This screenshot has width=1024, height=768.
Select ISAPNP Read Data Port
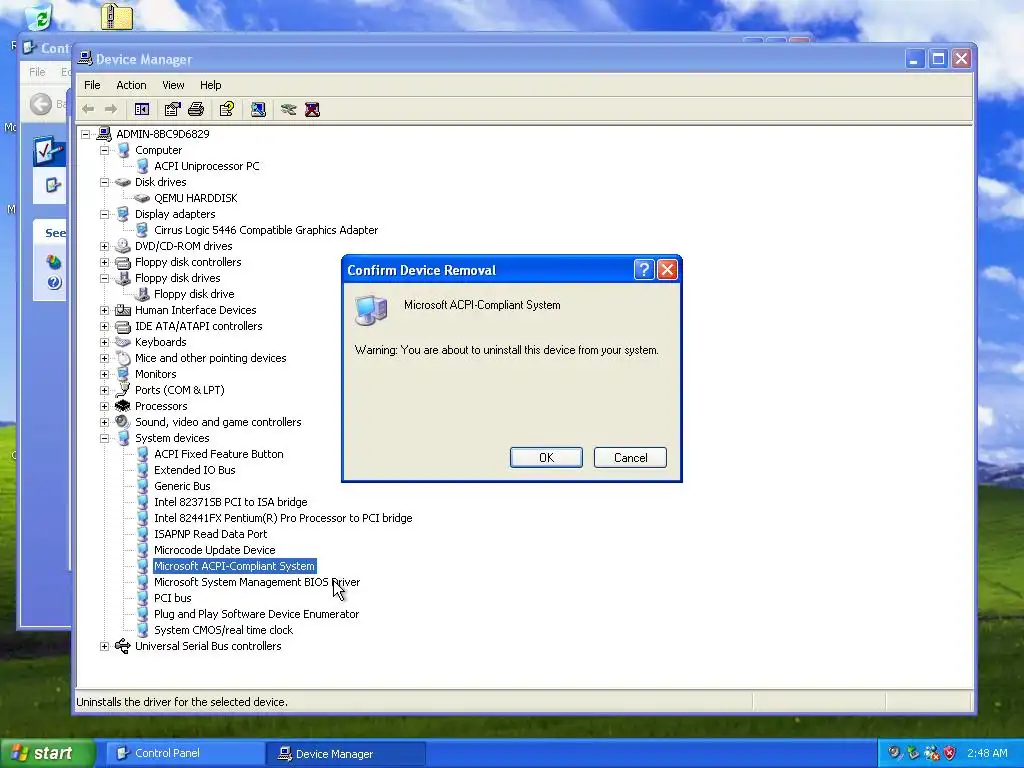pos(210,534)
